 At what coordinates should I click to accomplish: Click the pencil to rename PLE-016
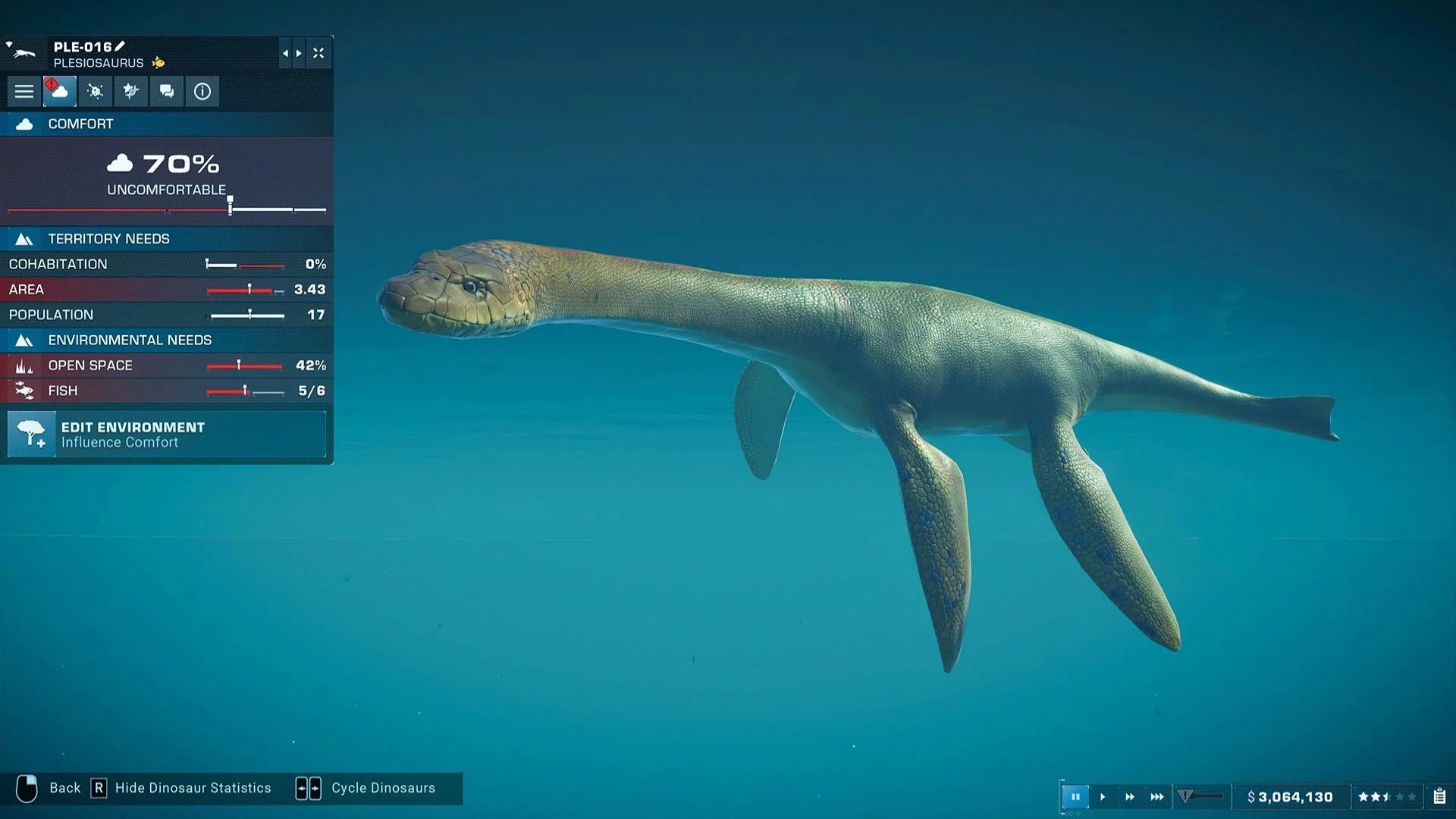click(x=120, y=46)
